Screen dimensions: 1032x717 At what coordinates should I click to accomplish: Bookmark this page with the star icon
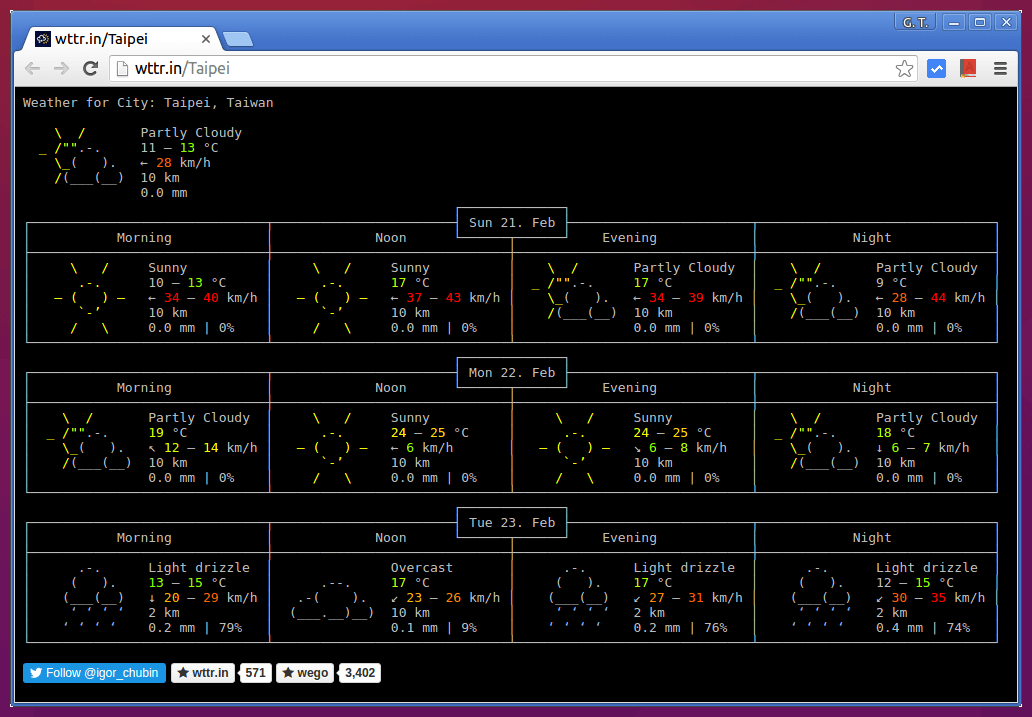pos(904,68)
